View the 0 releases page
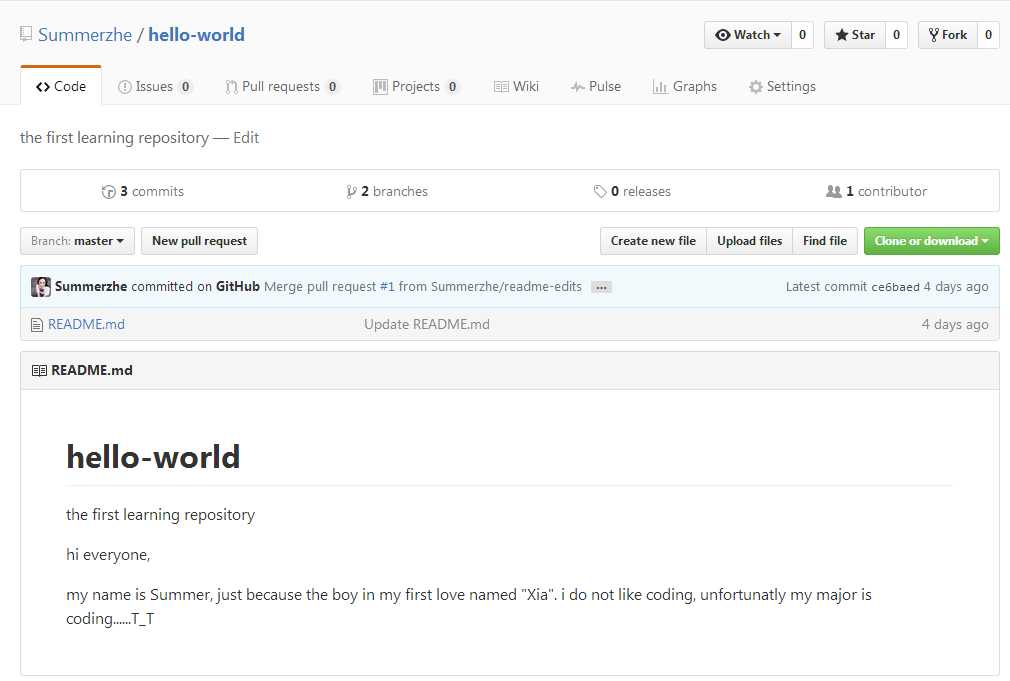 coord(632,191)
